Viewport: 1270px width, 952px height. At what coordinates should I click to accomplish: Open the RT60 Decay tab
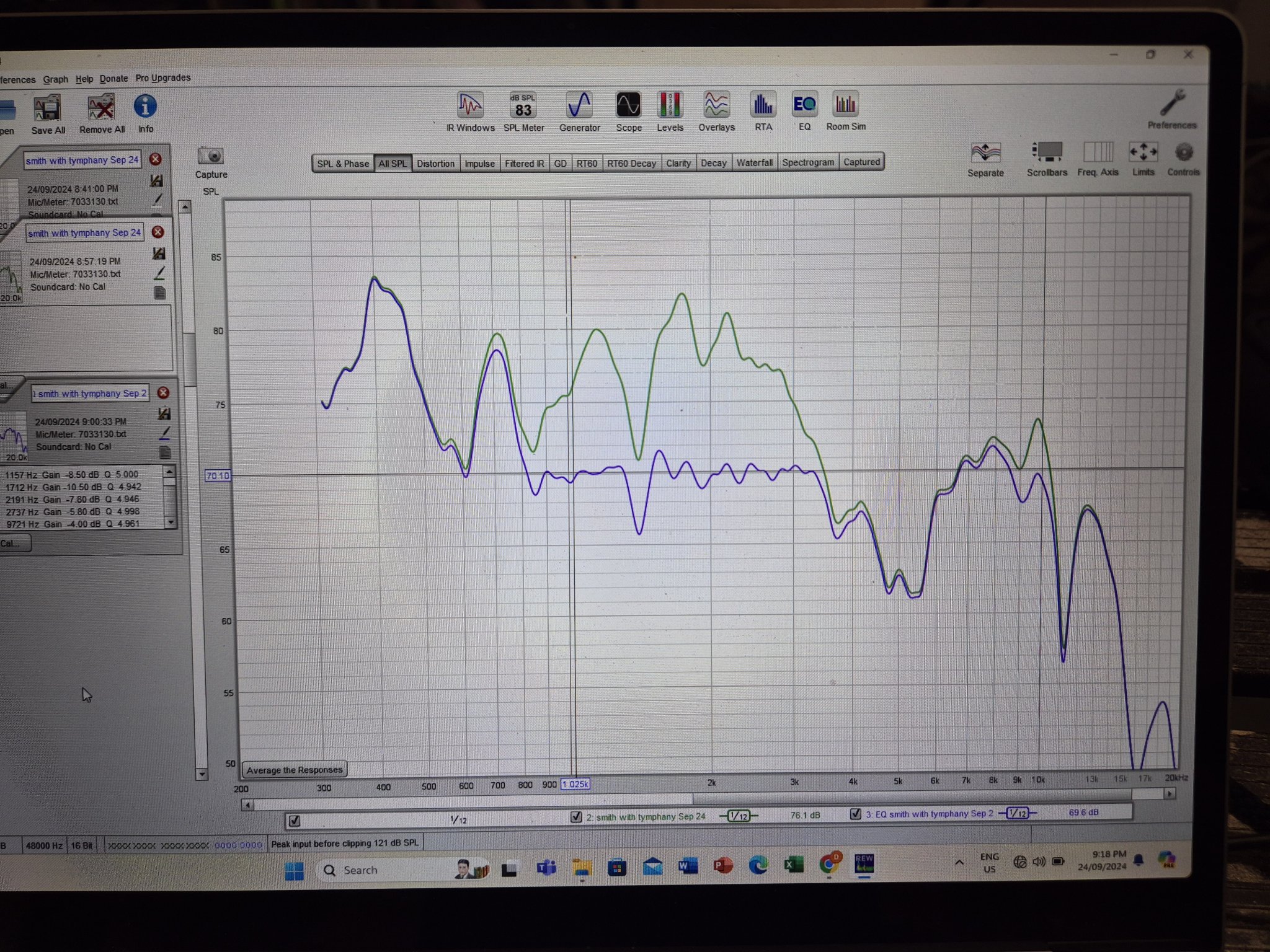coord(631,164)
